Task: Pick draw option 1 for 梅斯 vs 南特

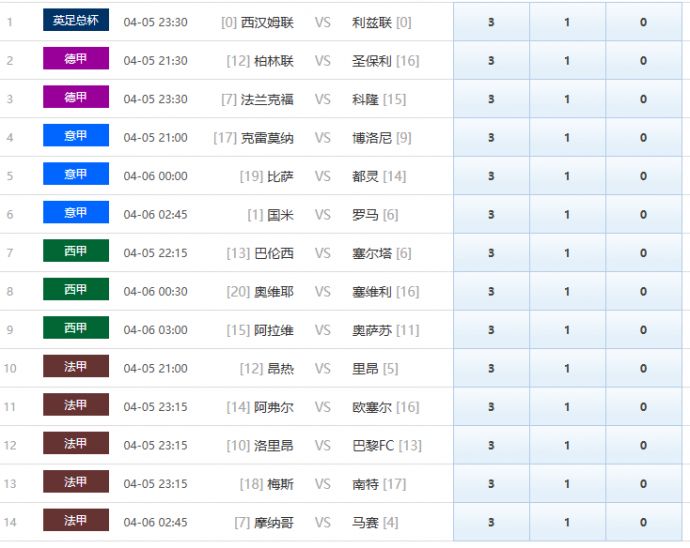Action: click(x=567, y=484)
